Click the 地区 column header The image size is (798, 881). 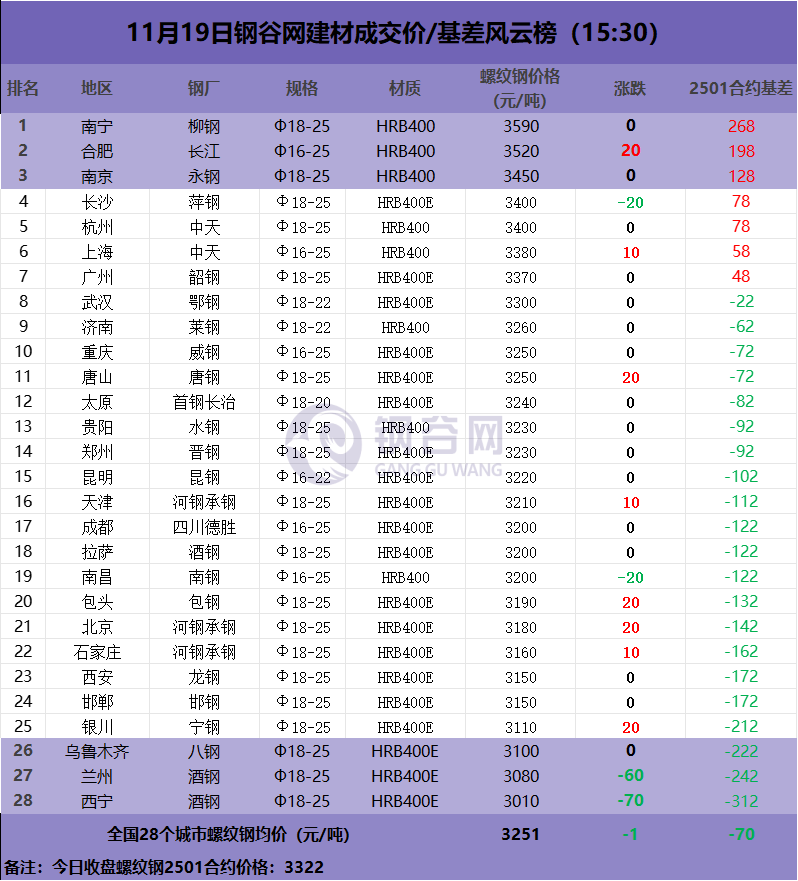coord(97,88)
